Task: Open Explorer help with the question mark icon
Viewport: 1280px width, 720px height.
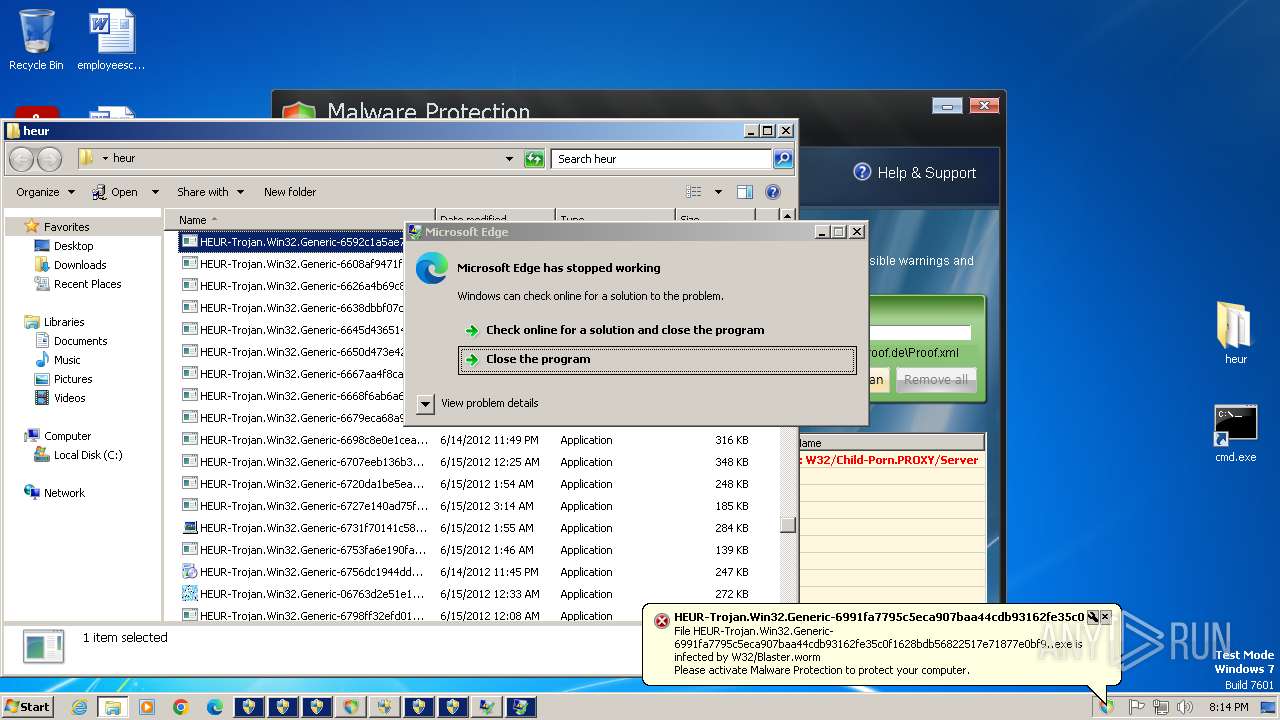Action: [x=773, y=192]
